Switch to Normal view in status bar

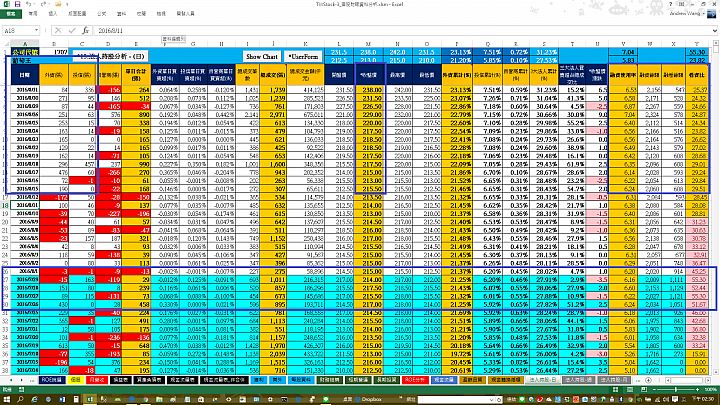[x=615, y=389]
